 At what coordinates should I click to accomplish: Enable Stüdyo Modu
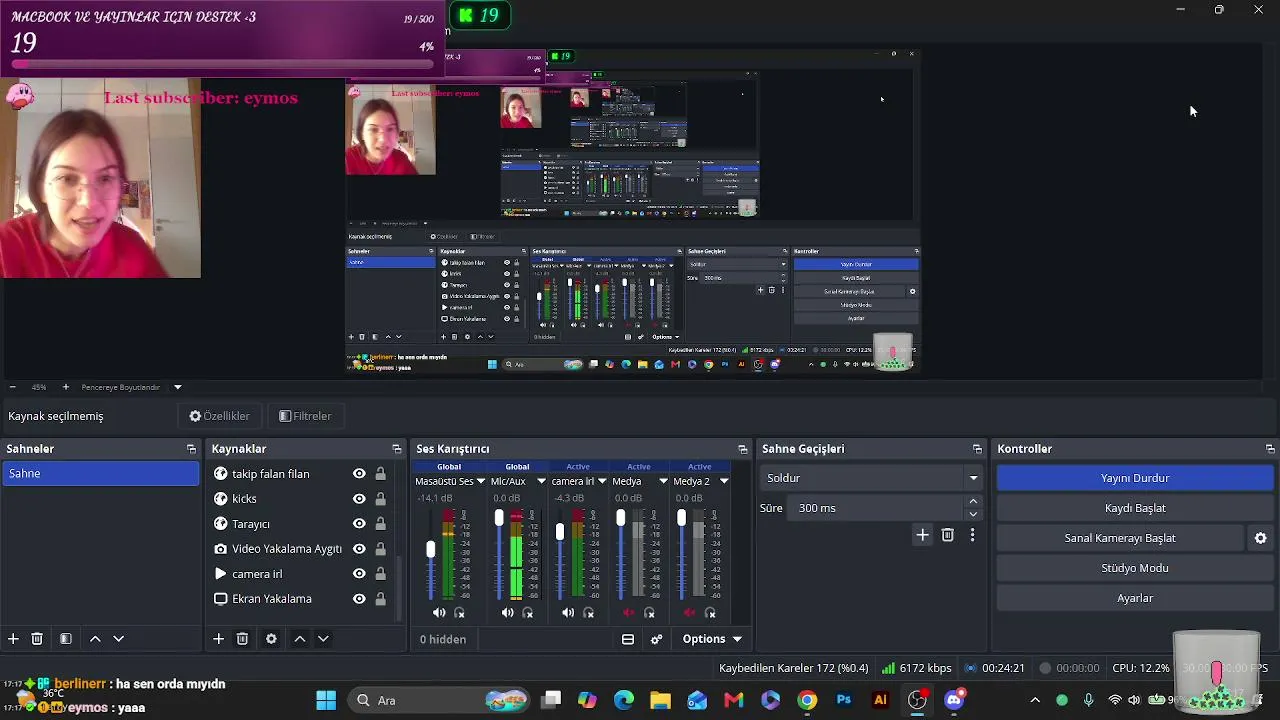click(x=1135, y=568)
